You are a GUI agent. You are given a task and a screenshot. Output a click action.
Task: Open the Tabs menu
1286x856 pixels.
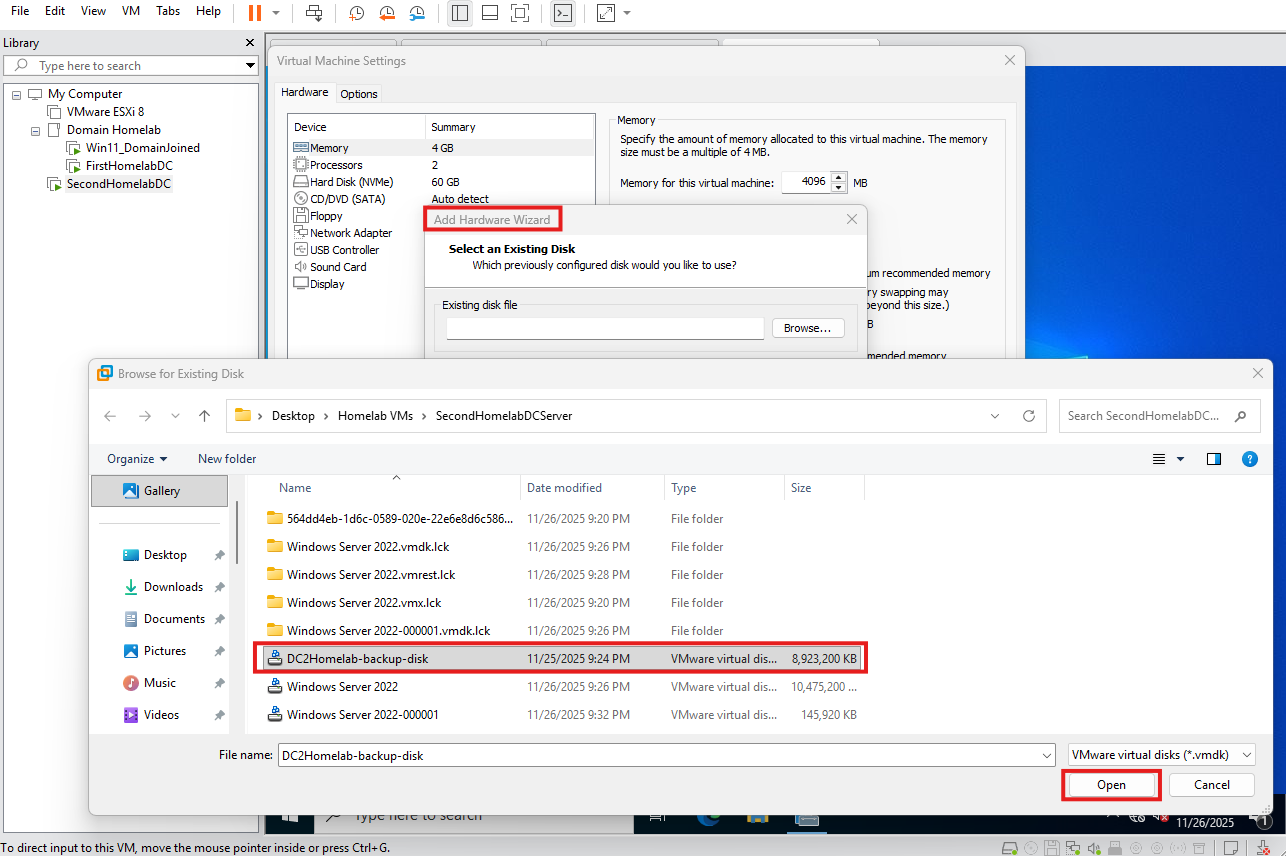coord(168,11)
